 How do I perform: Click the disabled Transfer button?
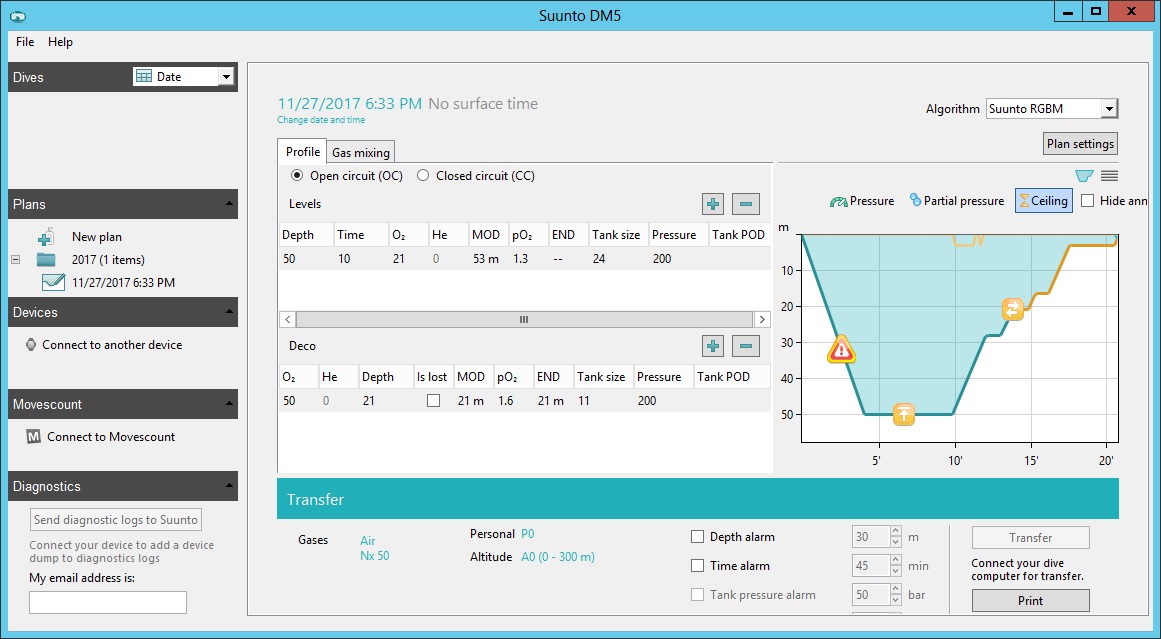point(1030,538)
